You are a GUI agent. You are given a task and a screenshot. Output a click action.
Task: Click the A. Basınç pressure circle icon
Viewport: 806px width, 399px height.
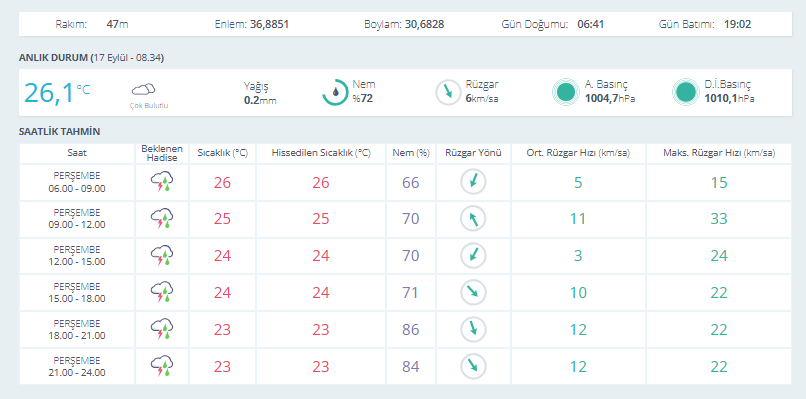pos(566,93)
